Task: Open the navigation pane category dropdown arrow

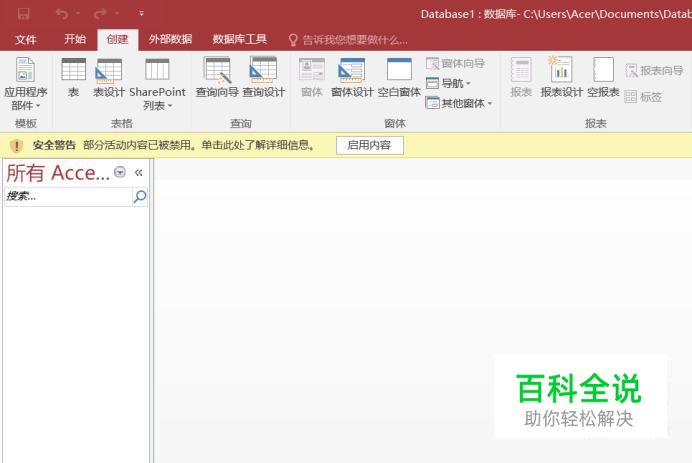Action: 120,172
